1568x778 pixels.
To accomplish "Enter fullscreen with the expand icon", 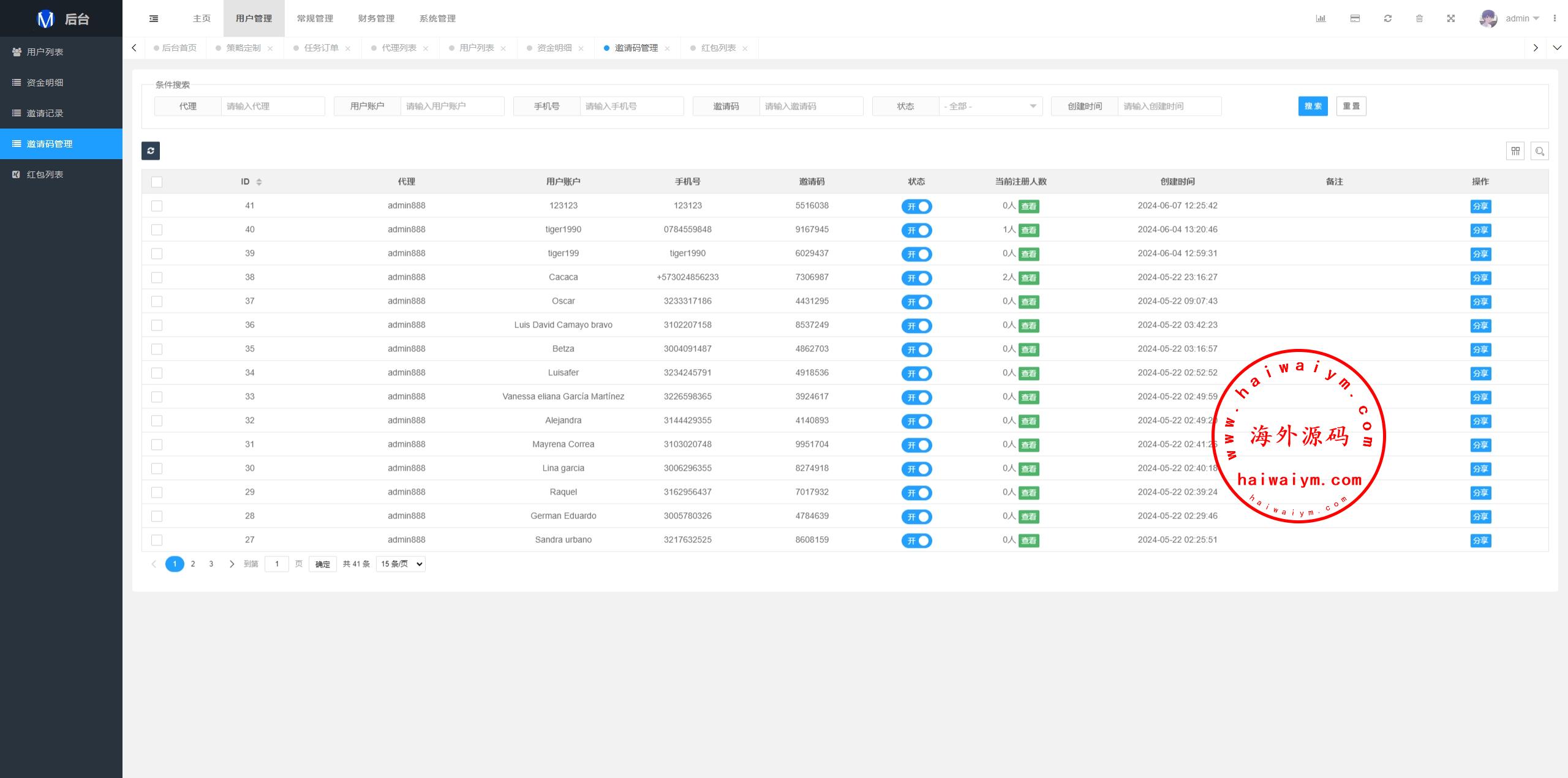I will click(x=1451, y=18).
